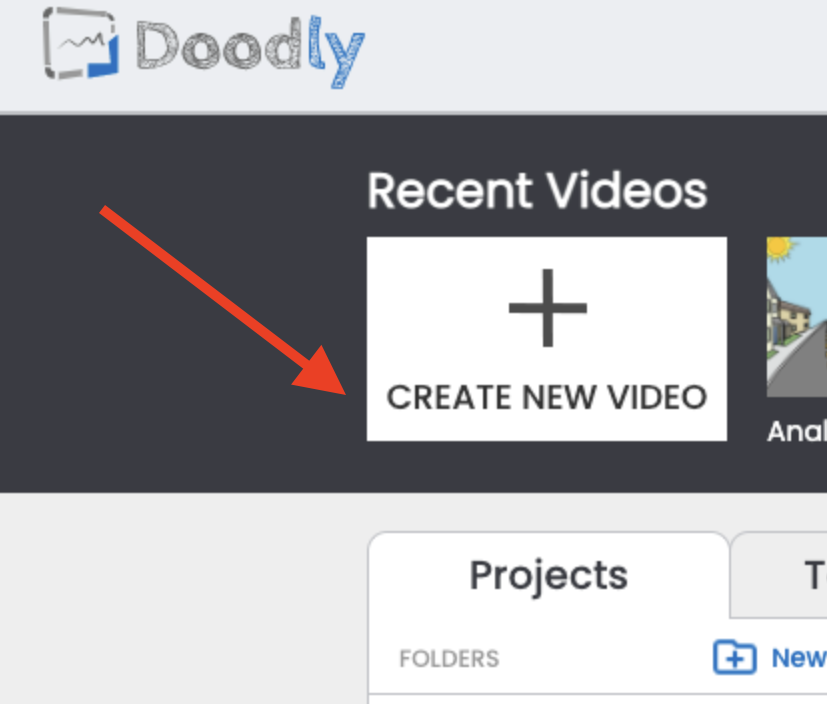Click the large plus icon
This screenshot has width=827, height=704.
click(547, 308)
